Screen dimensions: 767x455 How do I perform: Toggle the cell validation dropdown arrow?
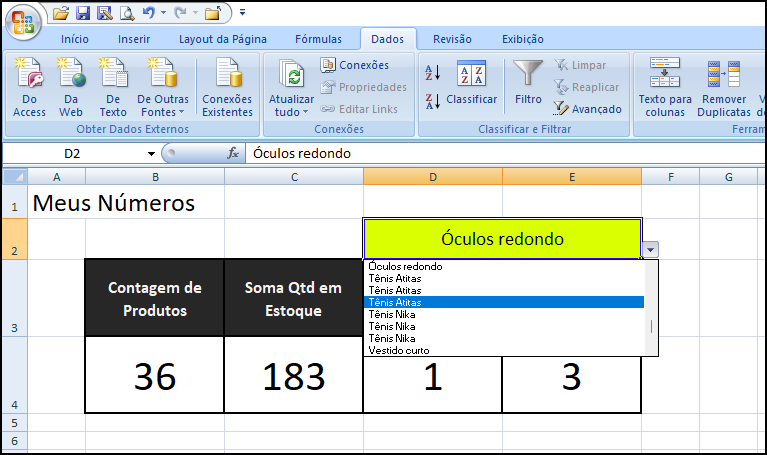click(x=650, y=250)
